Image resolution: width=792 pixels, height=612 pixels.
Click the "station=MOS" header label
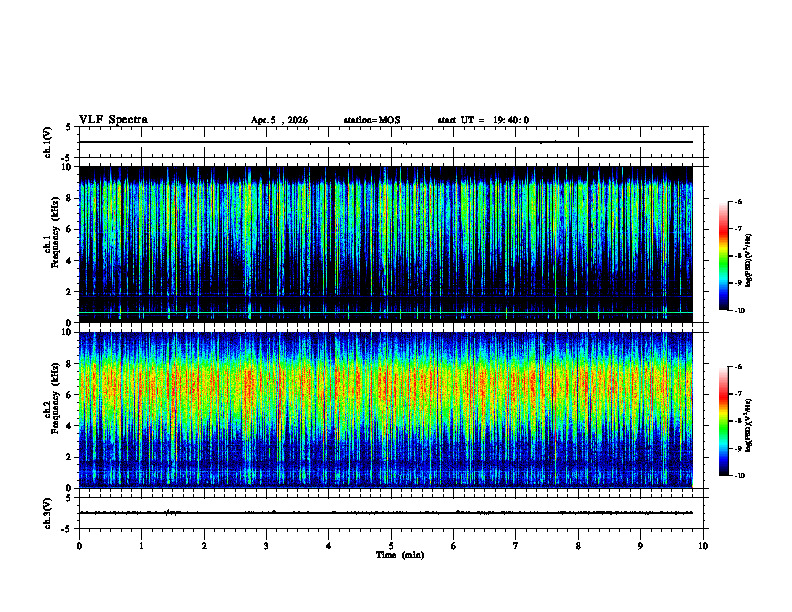[372, 120]
